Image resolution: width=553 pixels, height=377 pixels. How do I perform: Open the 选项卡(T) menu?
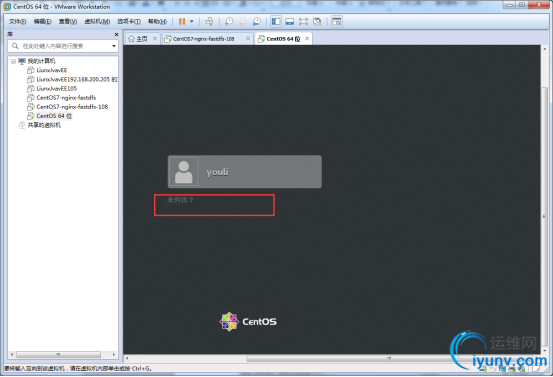129,22
